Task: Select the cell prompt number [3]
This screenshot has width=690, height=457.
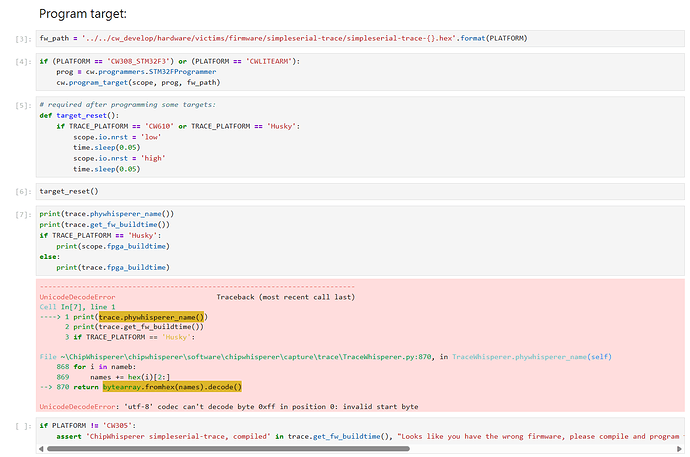Action: pos(23,39)
